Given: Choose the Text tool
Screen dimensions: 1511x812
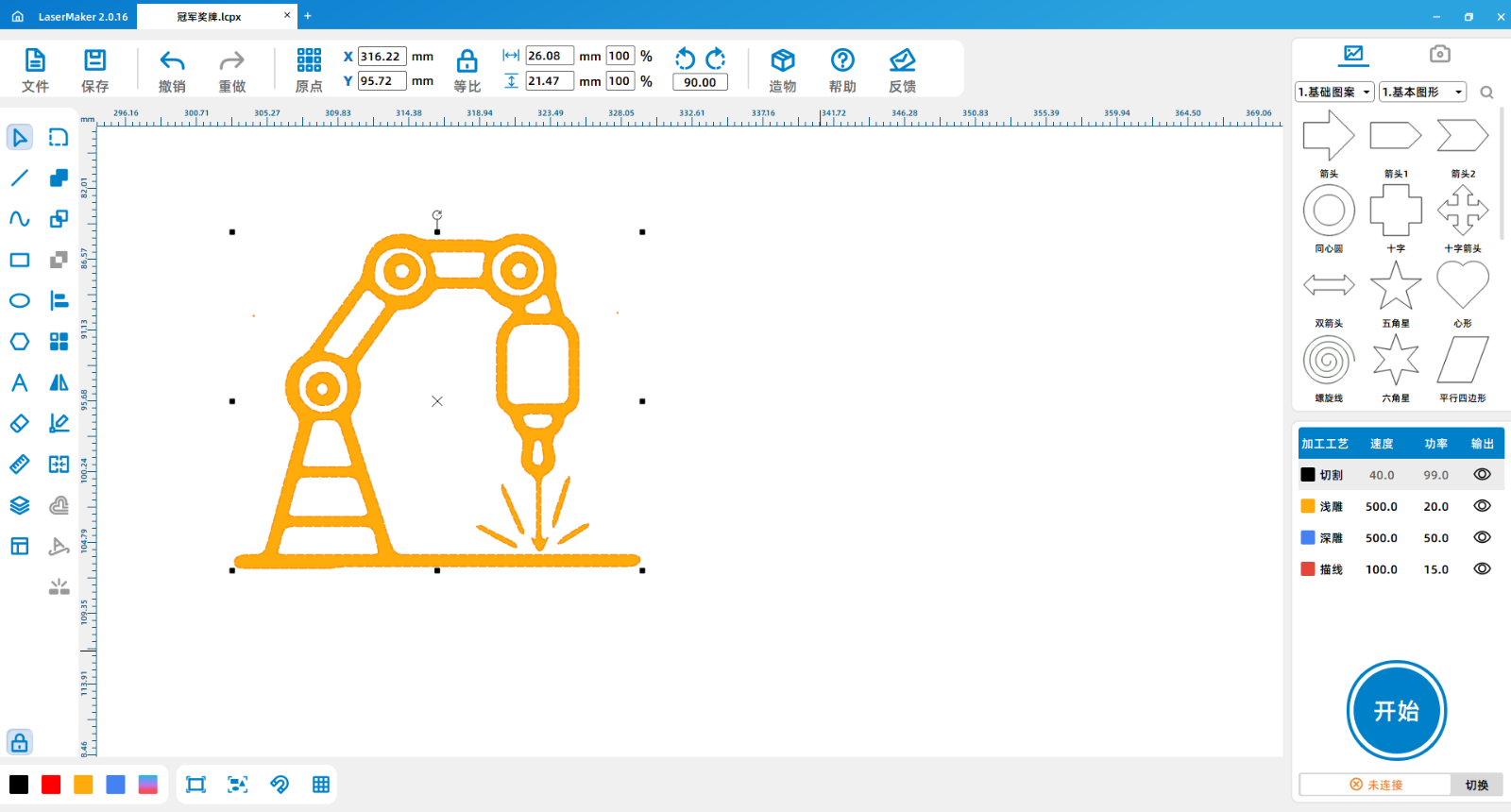Looking at the screenshot, I should point(19,382).
